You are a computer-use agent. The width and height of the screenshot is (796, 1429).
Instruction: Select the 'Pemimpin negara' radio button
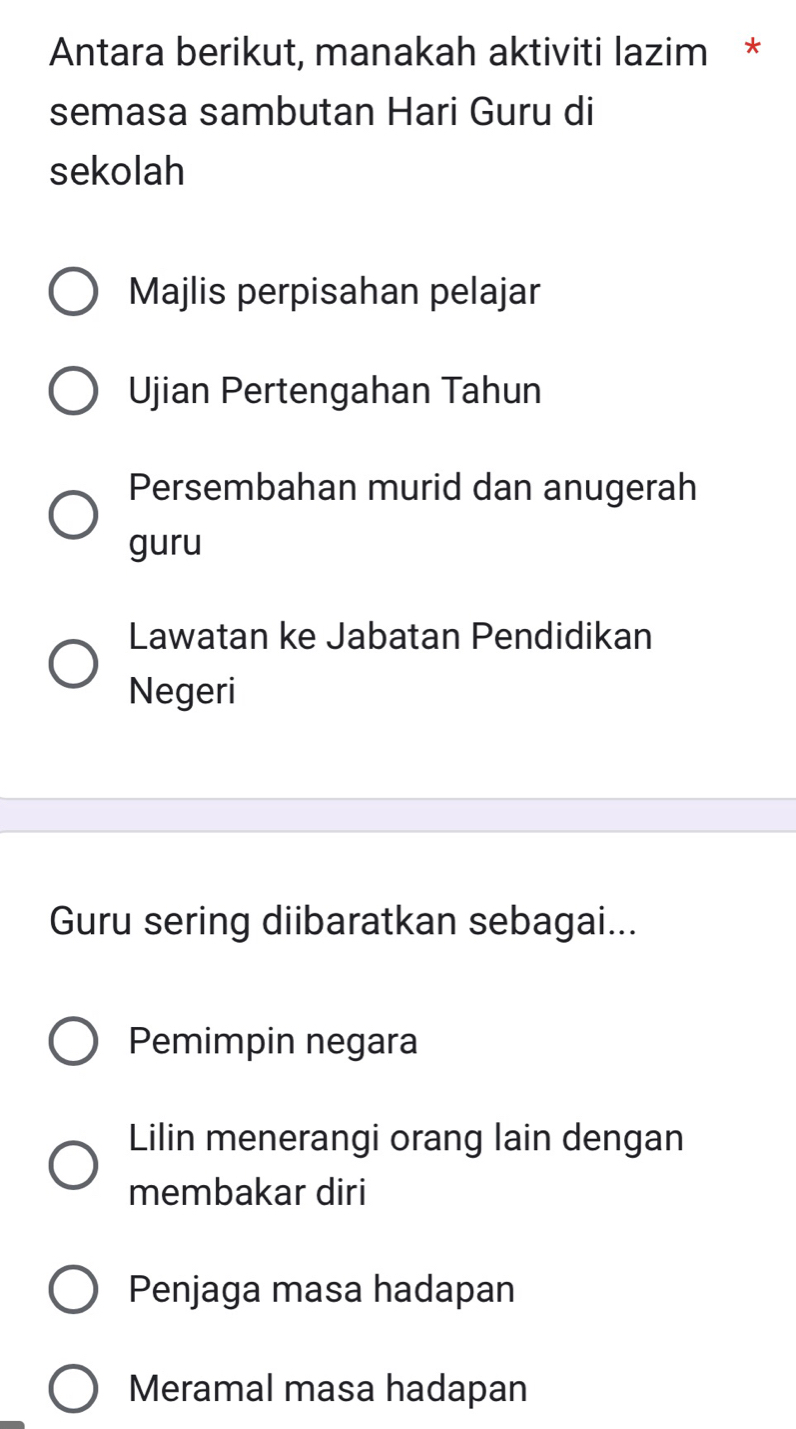pyautogui.click(x=74, y=1042)
